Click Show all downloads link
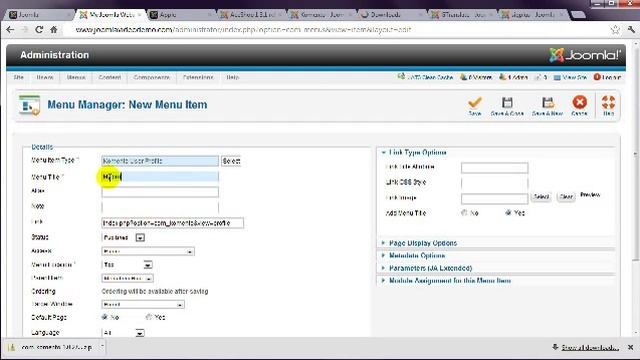 [590, 347]
